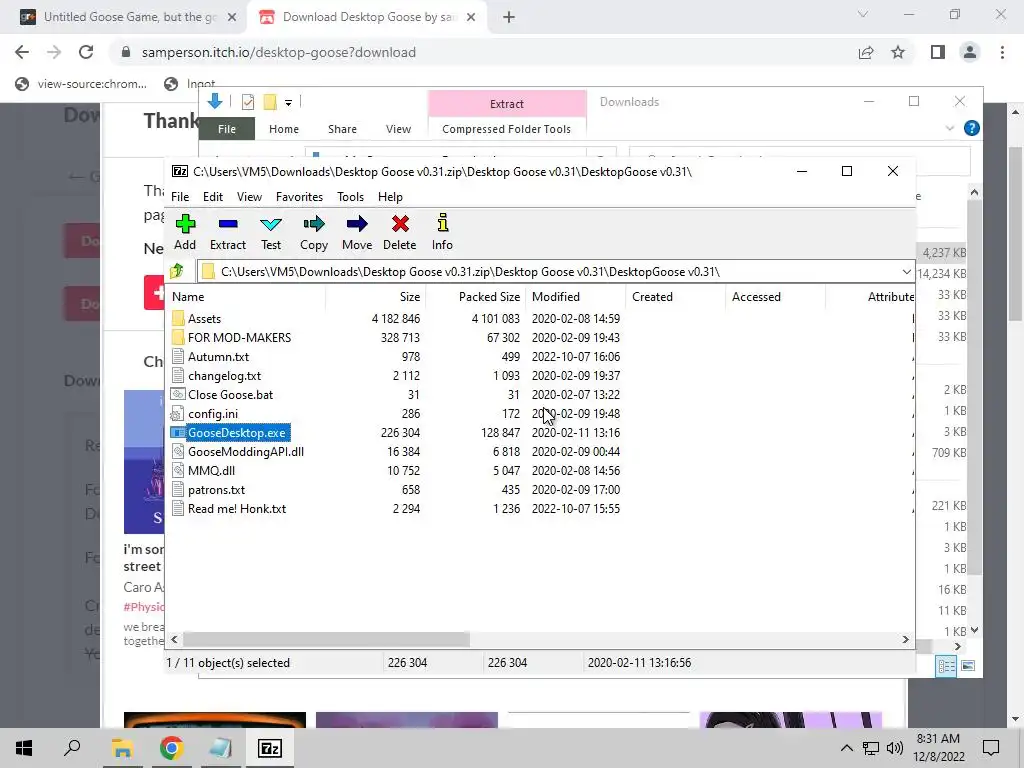
Task: Click the Test toolbar button
Action: pyautogui.click(x=271, y=232)
